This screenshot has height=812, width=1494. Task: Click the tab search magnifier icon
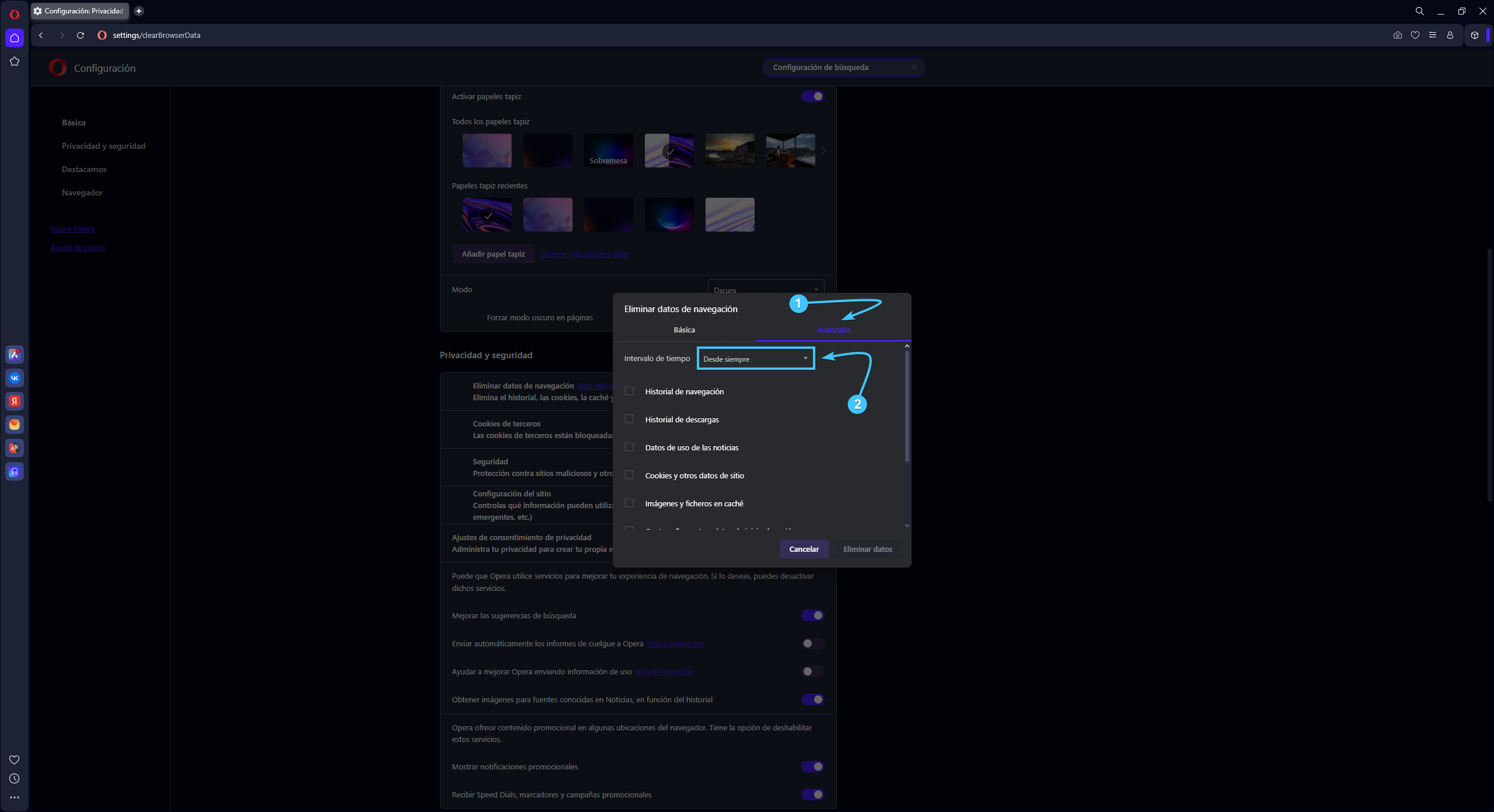1420,10
